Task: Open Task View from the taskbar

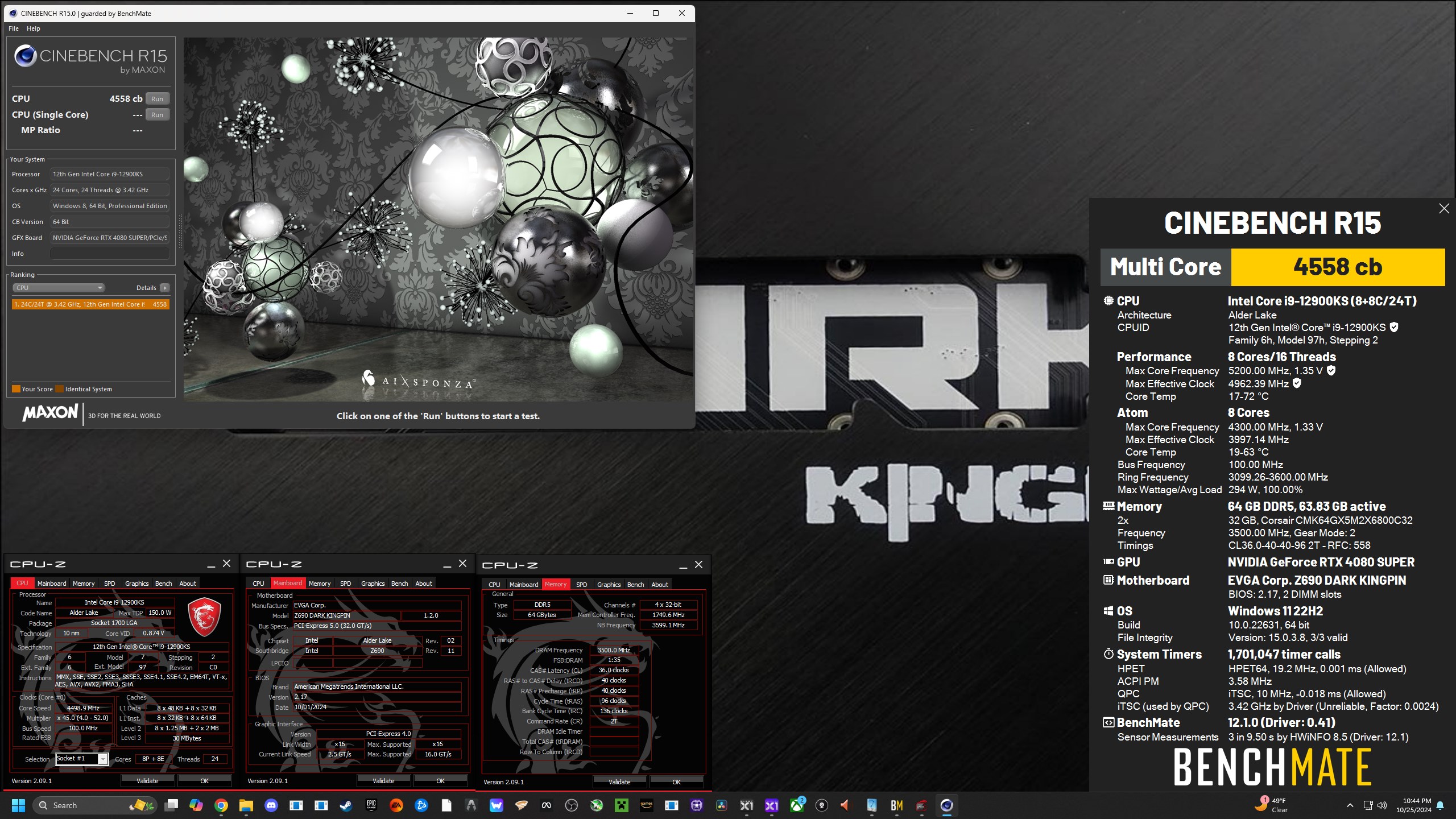Action: (171, 805)
